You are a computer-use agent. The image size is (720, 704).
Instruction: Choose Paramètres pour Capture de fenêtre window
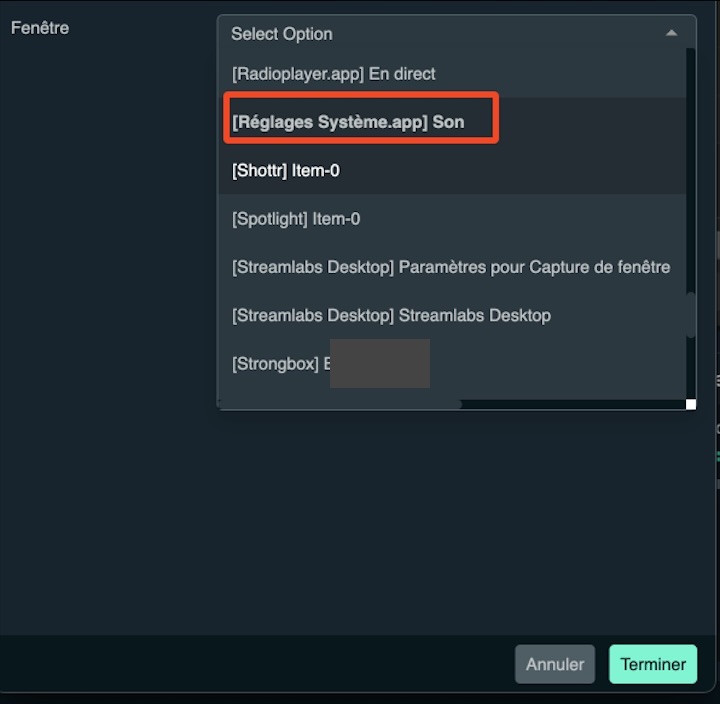[x=451, y=267]
